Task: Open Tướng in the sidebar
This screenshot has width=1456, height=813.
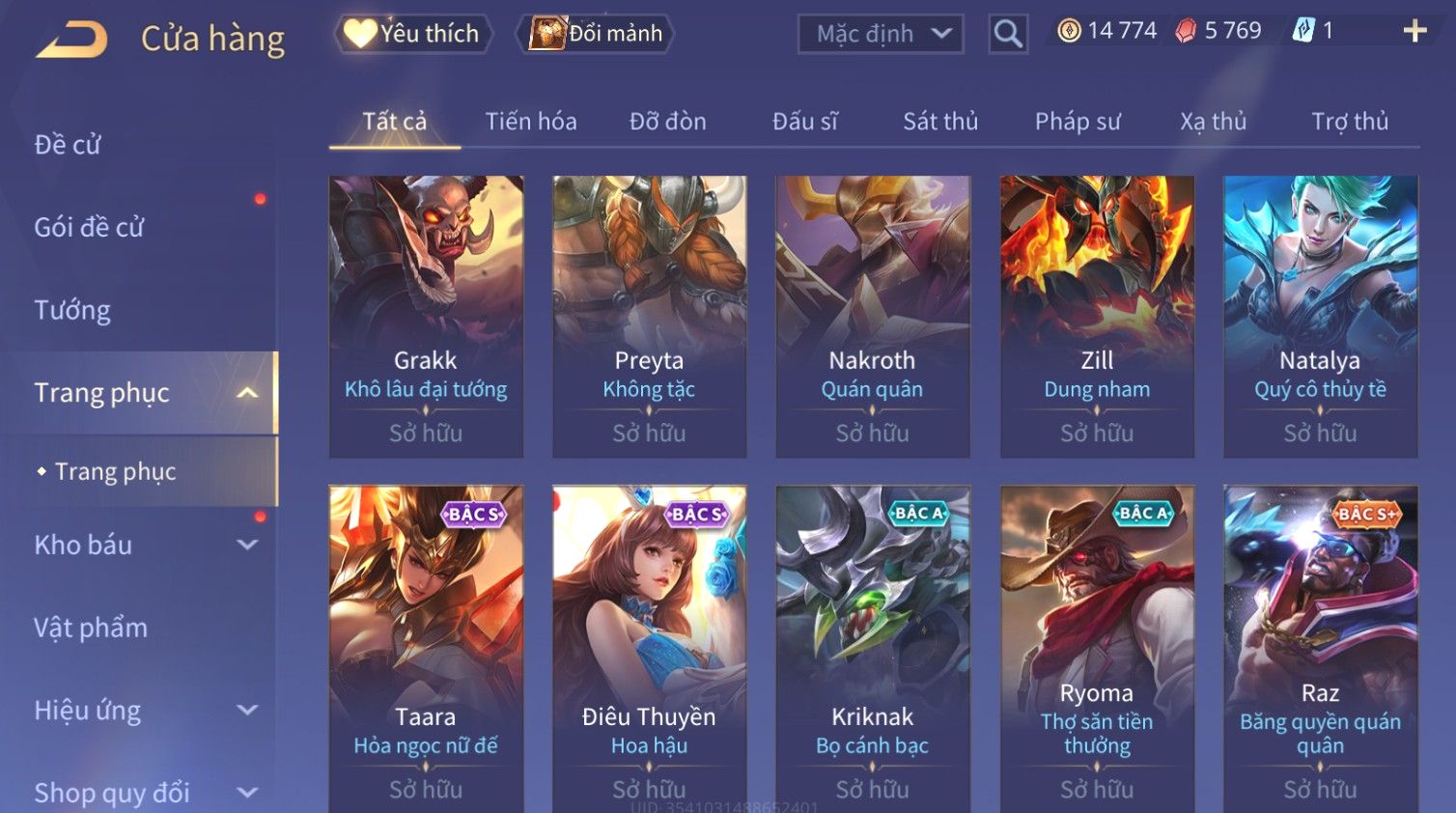Action: 72,310
